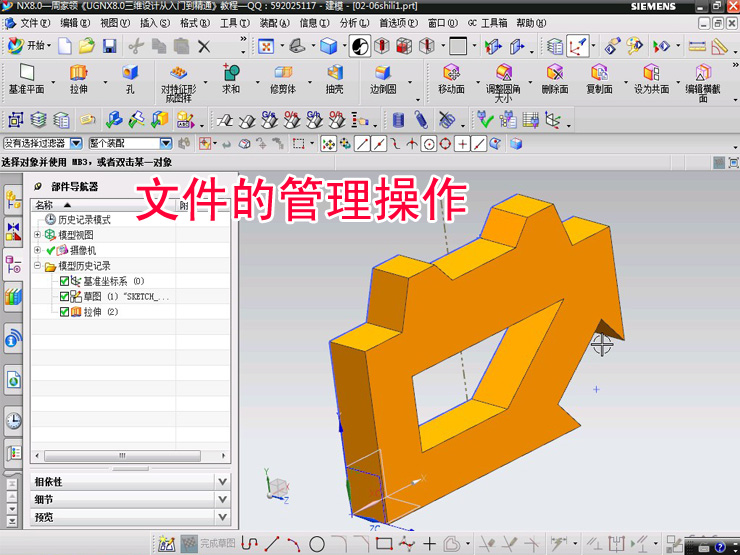The width and height of the screenshot is (740, 555).
Task: Expand the 相依性 panel section
Action: coord(130,481)
